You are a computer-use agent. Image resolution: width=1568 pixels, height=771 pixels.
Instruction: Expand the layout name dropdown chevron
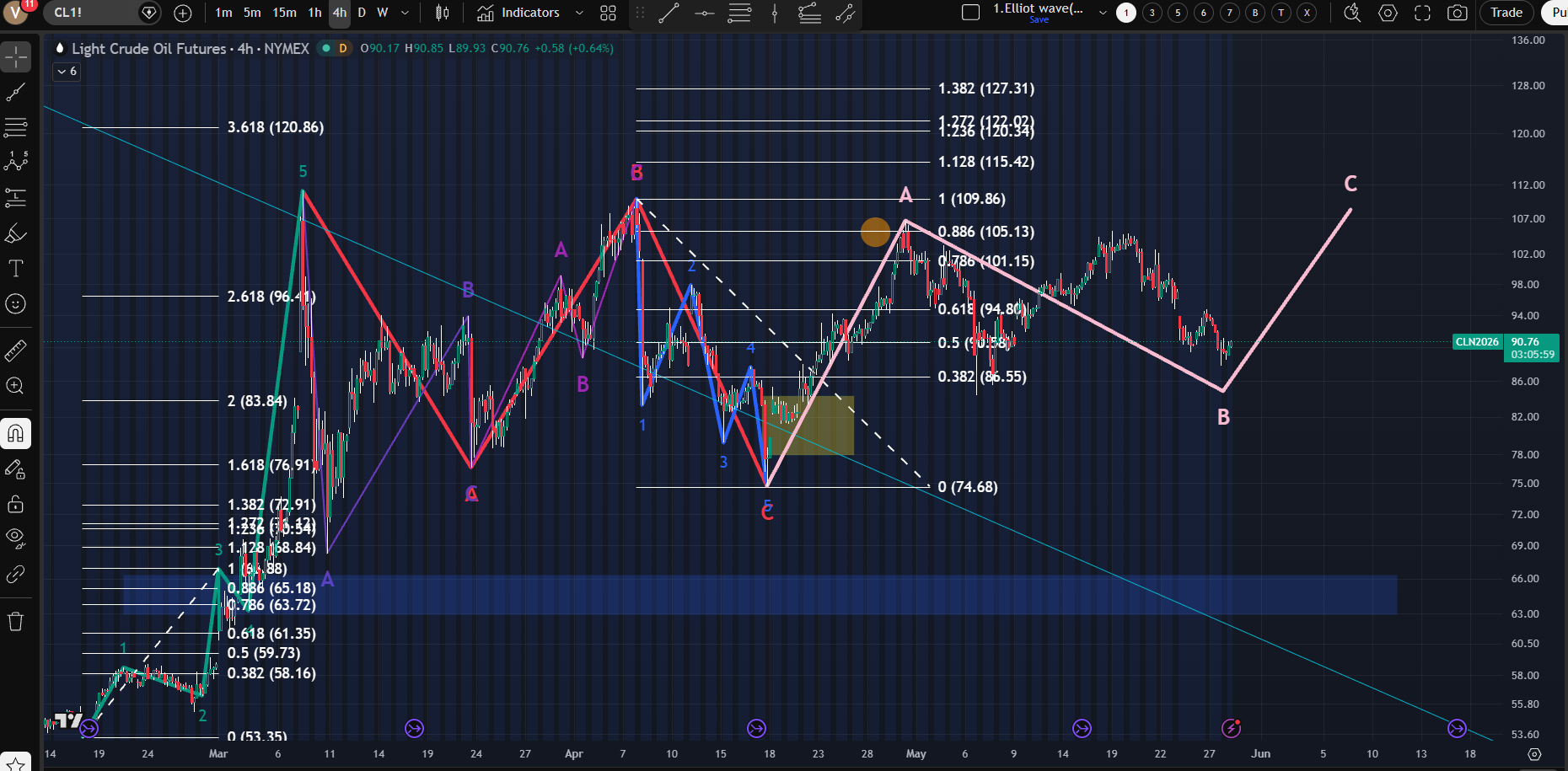[1103, 13]
